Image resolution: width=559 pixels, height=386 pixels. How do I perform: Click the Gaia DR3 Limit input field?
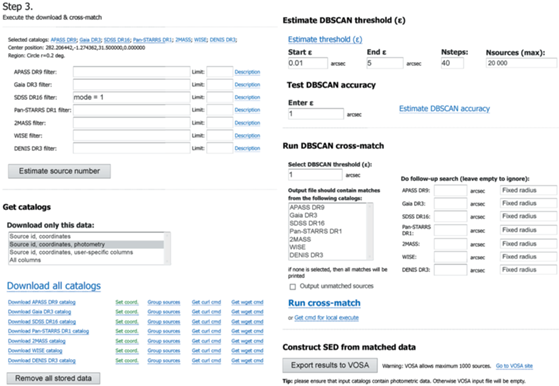pos(220,84)
